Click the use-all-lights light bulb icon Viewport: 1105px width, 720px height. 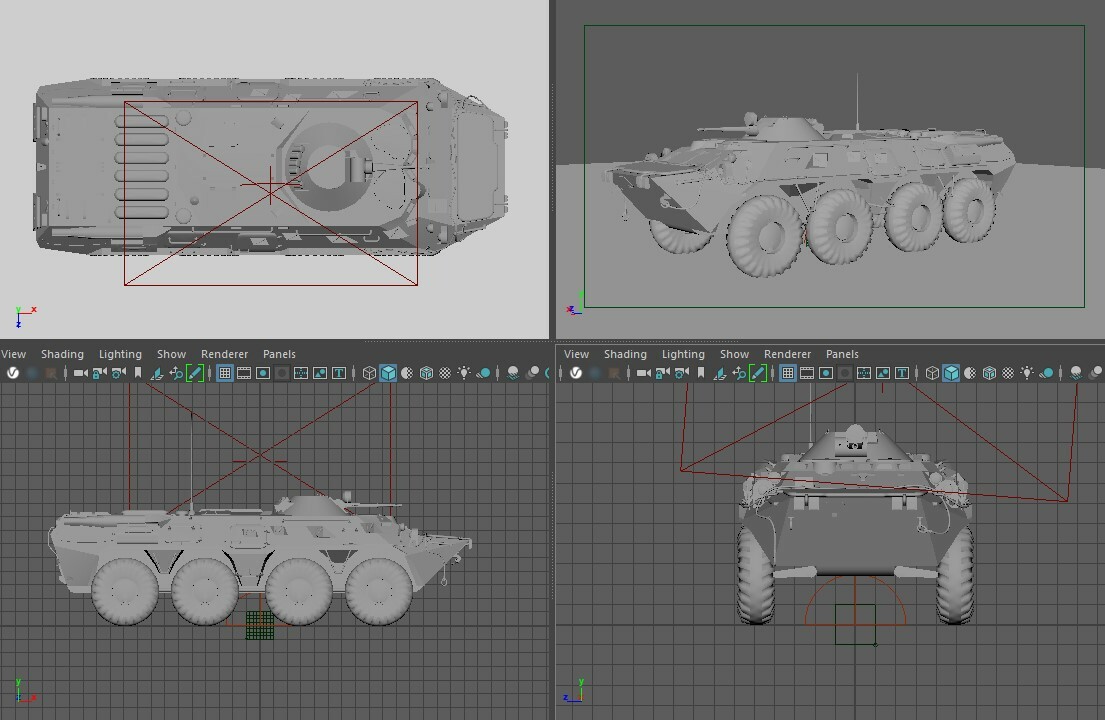point(462,372)
